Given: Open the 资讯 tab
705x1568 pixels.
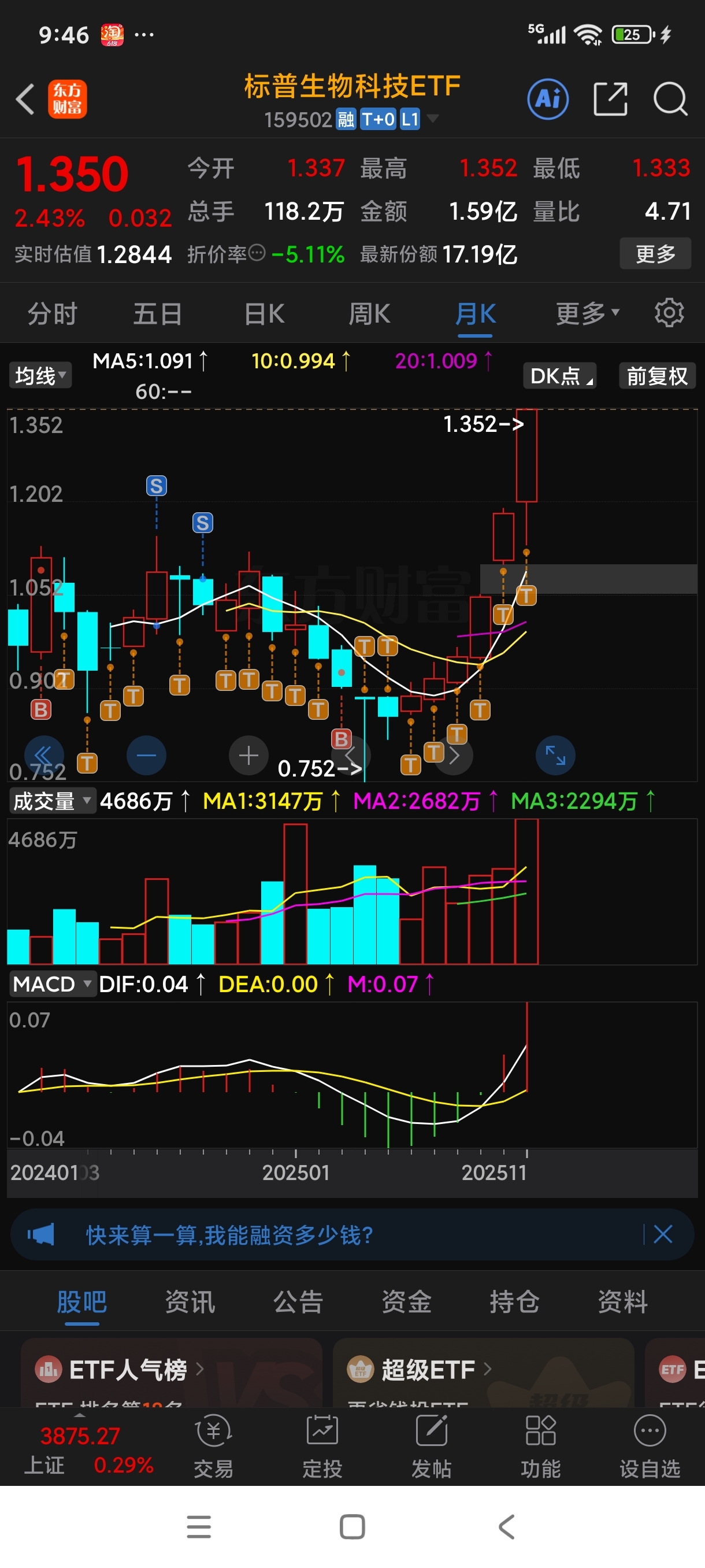Looking at the screenshot, I should 190,1301.
